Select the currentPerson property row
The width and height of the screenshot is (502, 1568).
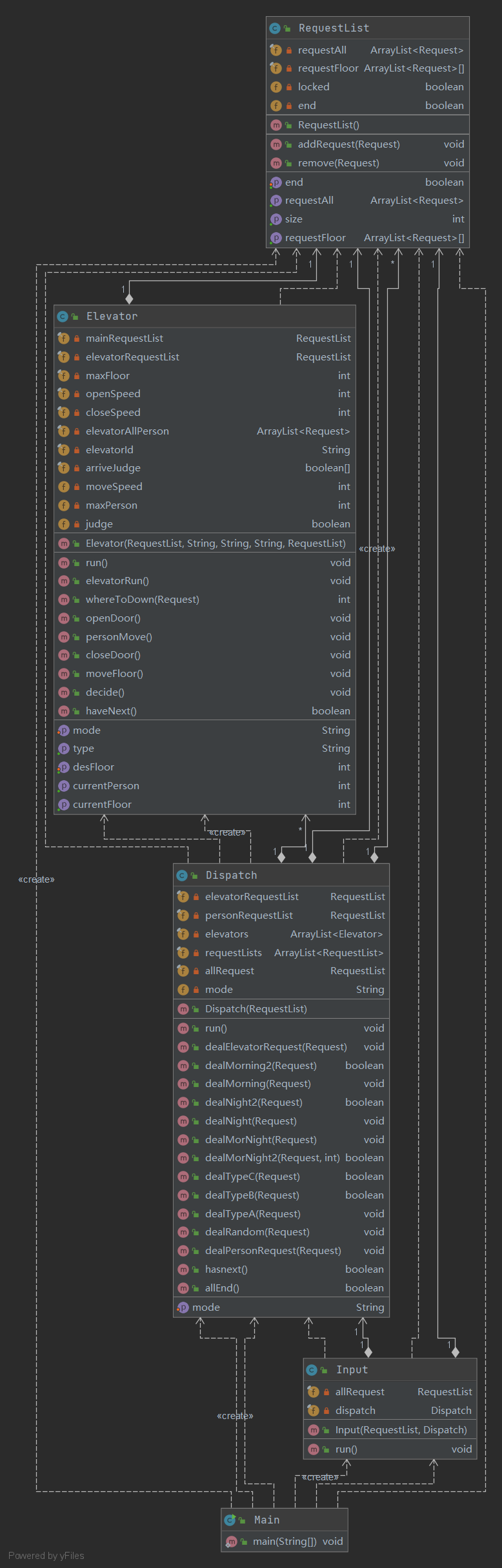[205, 786]
